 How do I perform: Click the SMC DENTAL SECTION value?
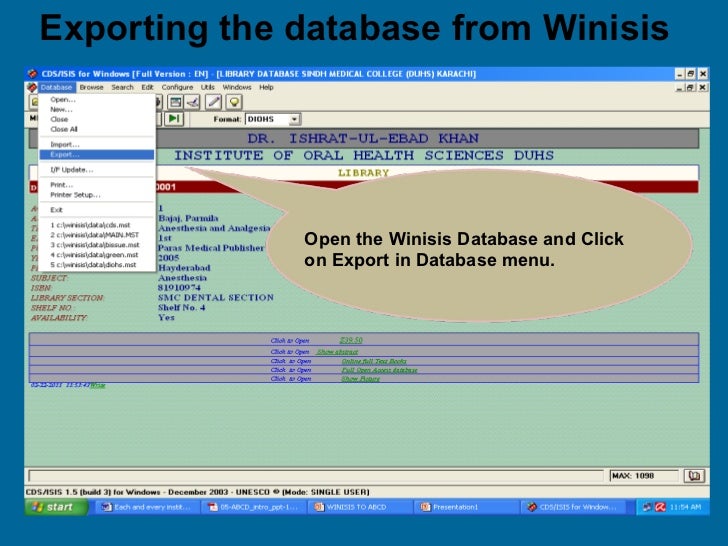[216, 298]
